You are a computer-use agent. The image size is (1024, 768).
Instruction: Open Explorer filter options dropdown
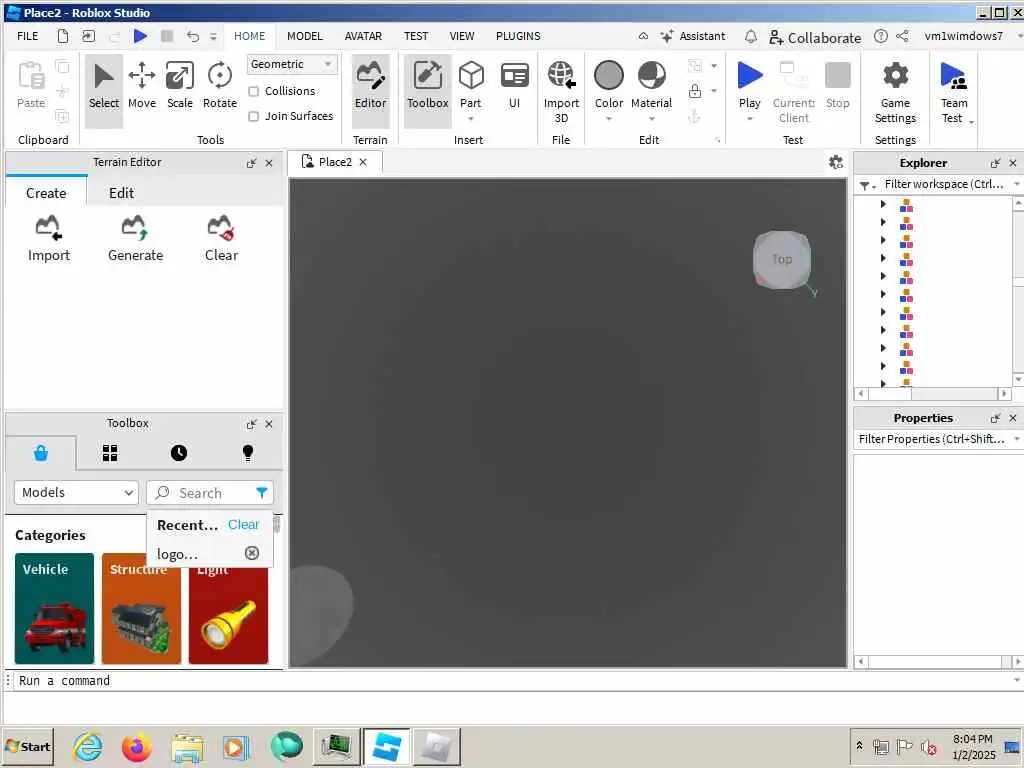coord(867,185)
